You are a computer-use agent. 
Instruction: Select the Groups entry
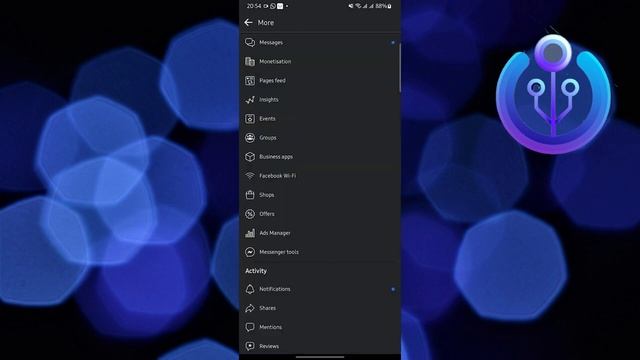pos(268,138)
